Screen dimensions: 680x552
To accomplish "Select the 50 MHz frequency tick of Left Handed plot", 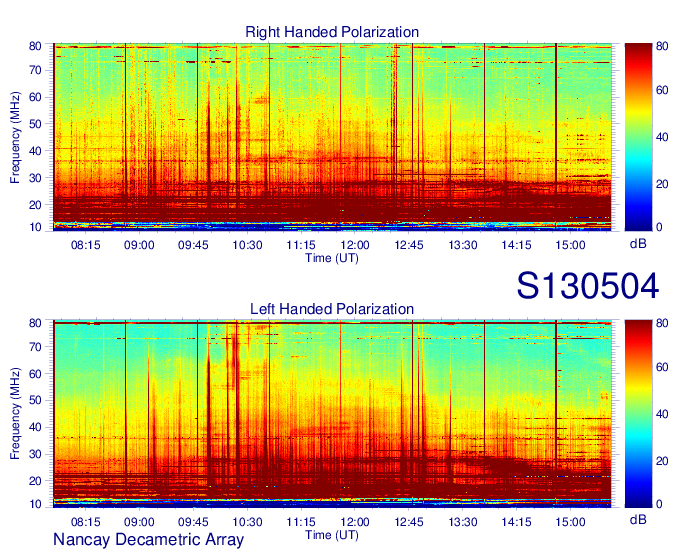I will click(x=35, y=400).
